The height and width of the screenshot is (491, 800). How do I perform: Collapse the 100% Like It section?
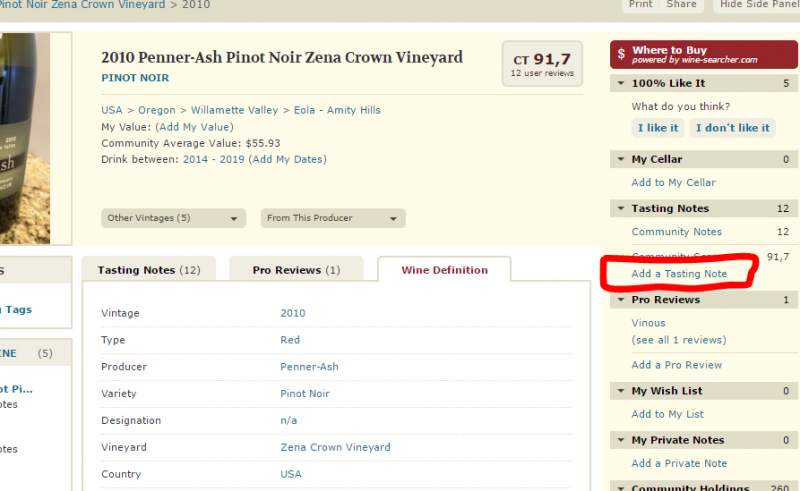(621, 83)
